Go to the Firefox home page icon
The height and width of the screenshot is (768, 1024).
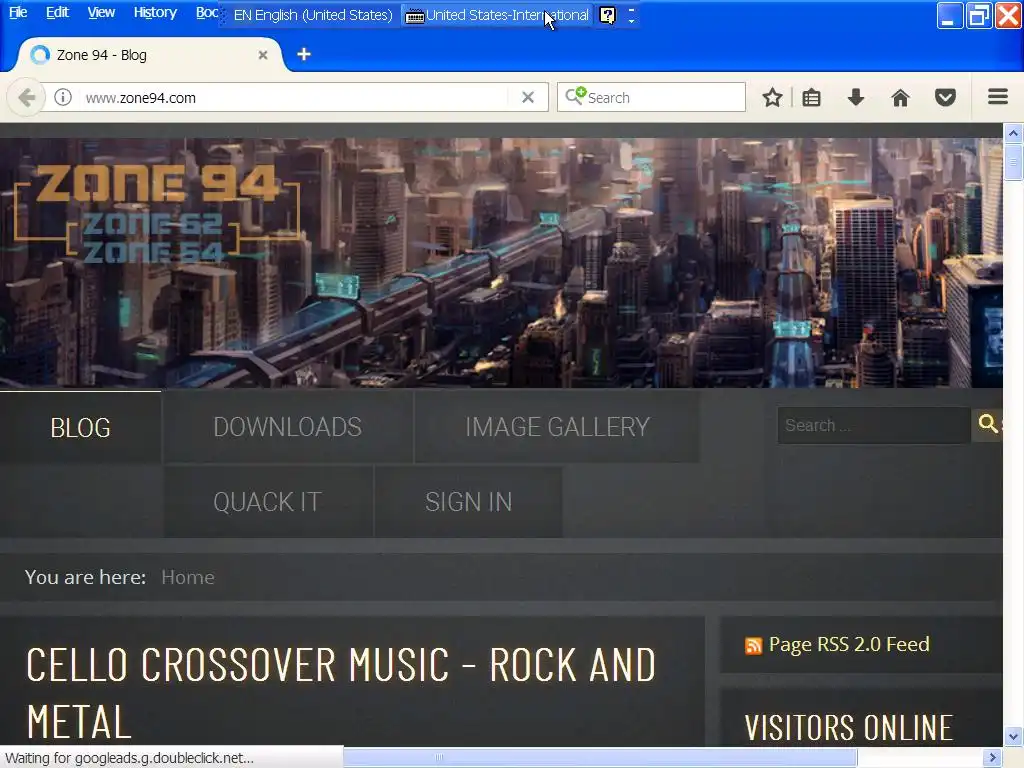(x=900, y=98)
